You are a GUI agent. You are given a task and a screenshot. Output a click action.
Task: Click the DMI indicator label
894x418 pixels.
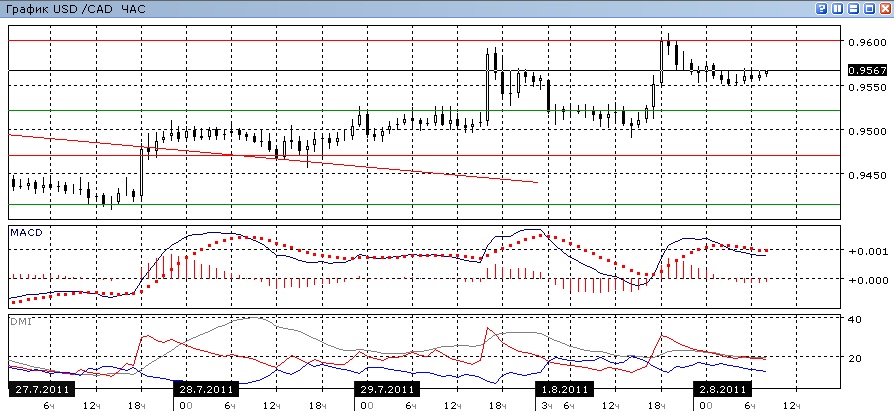click(x=21, y=322)
